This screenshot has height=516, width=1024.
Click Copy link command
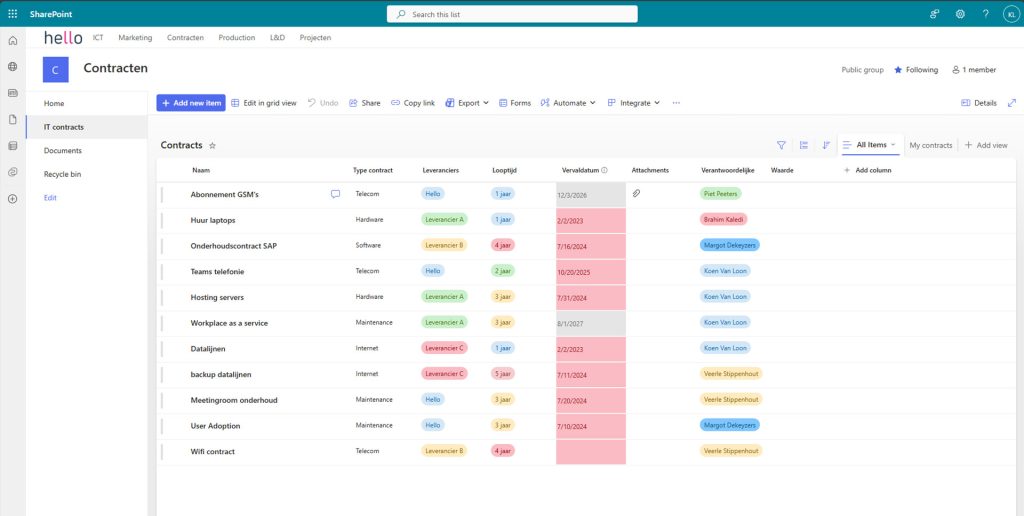[413, 103]
